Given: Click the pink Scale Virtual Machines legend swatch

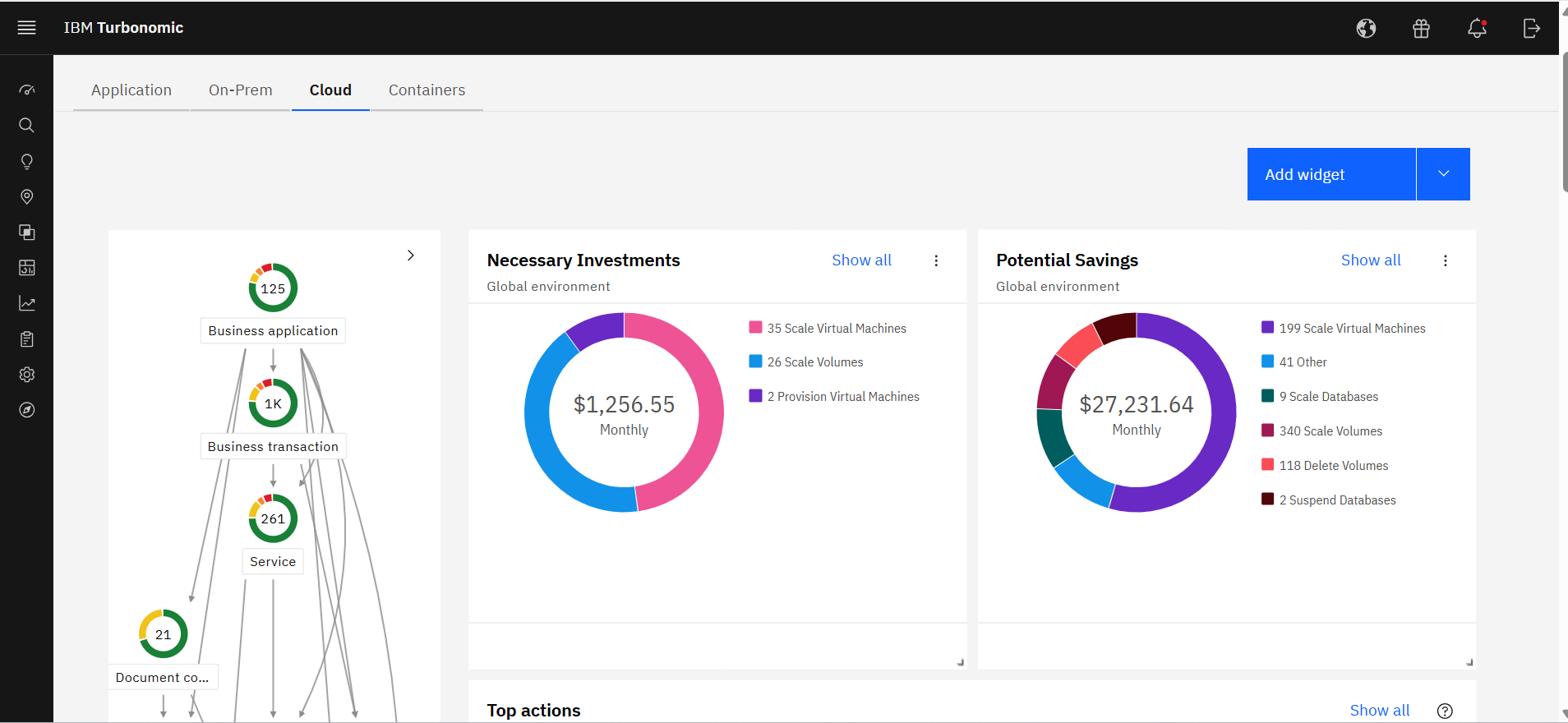Looking at the screenshot, I should tap(755, 328).
